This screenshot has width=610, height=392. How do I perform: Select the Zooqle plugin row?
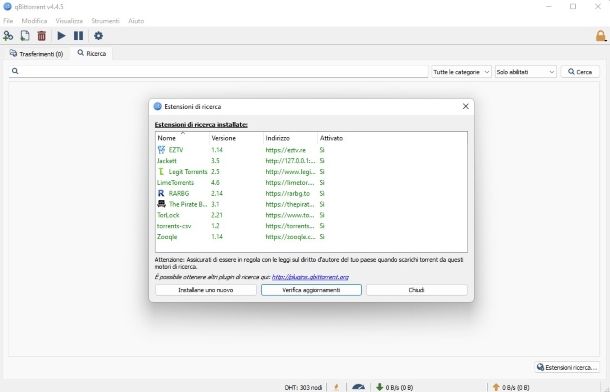pos(311,237)
